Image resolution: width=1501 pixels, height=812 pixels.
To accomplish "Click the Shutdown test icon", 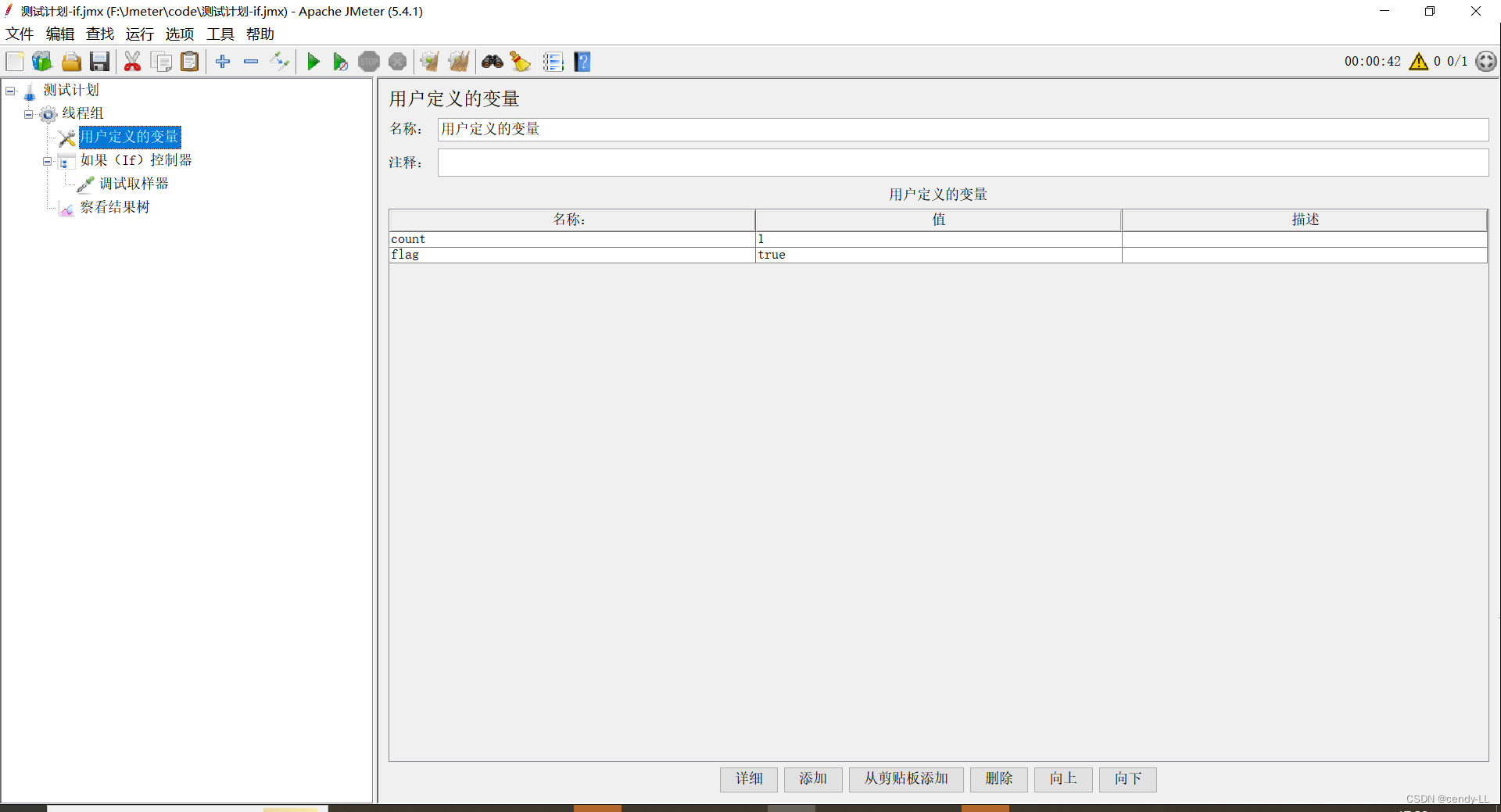I will (x=398, y=62).
